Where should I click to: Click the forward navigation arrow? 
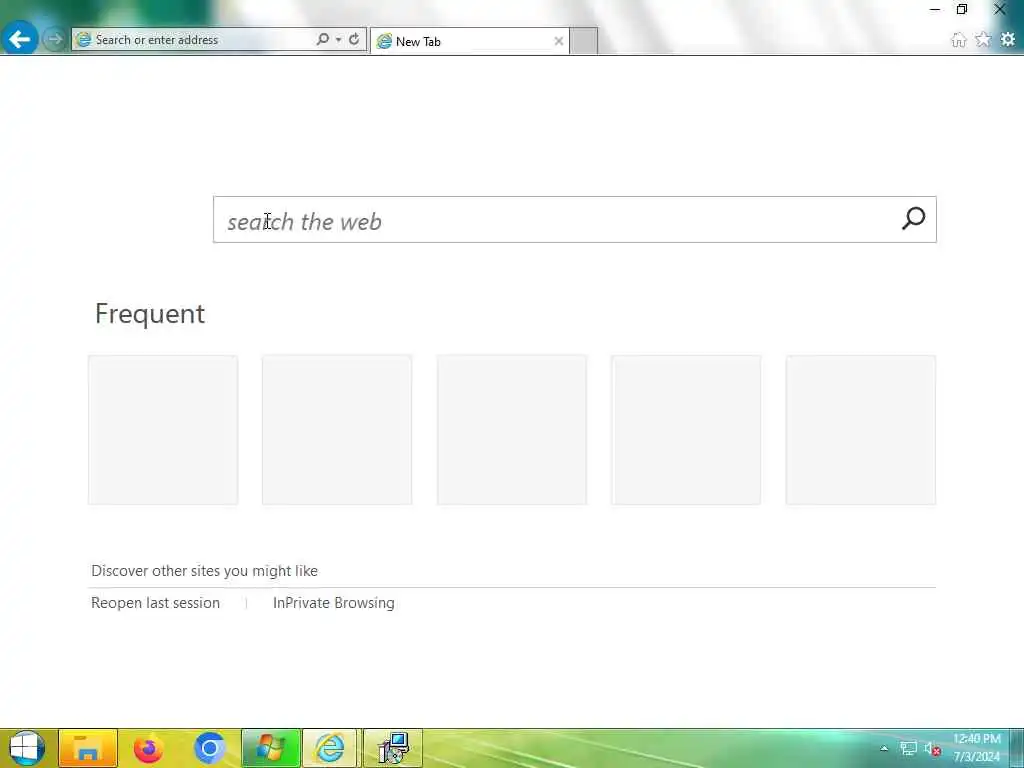pyautogui.click(x=55, y=39)
